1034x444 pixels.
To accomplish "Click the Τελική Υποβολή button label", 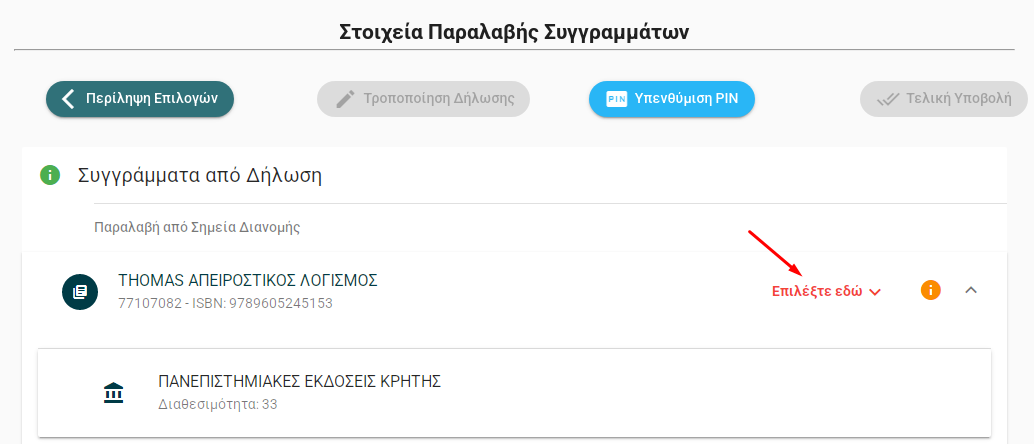I will click(x=959, y=99).
